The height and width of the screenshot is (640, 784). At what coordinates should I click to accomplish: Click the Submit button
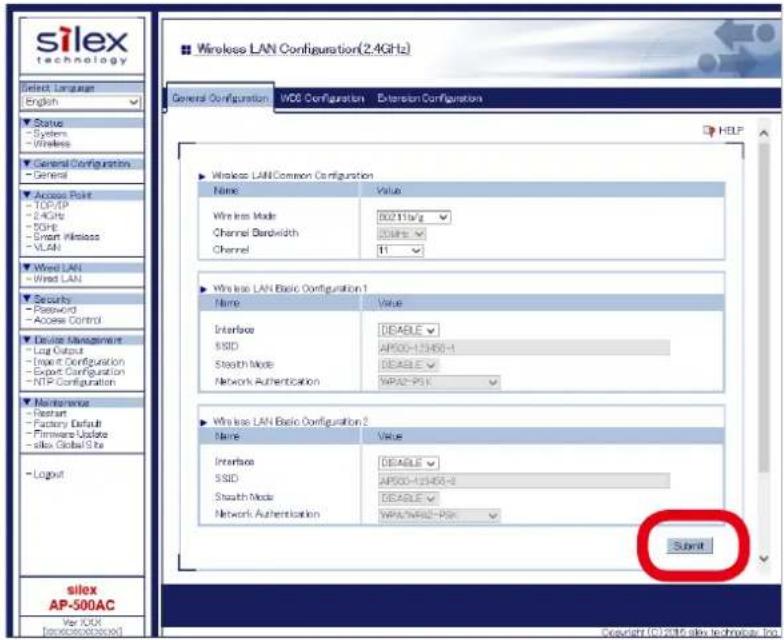(x=690, y=546)
